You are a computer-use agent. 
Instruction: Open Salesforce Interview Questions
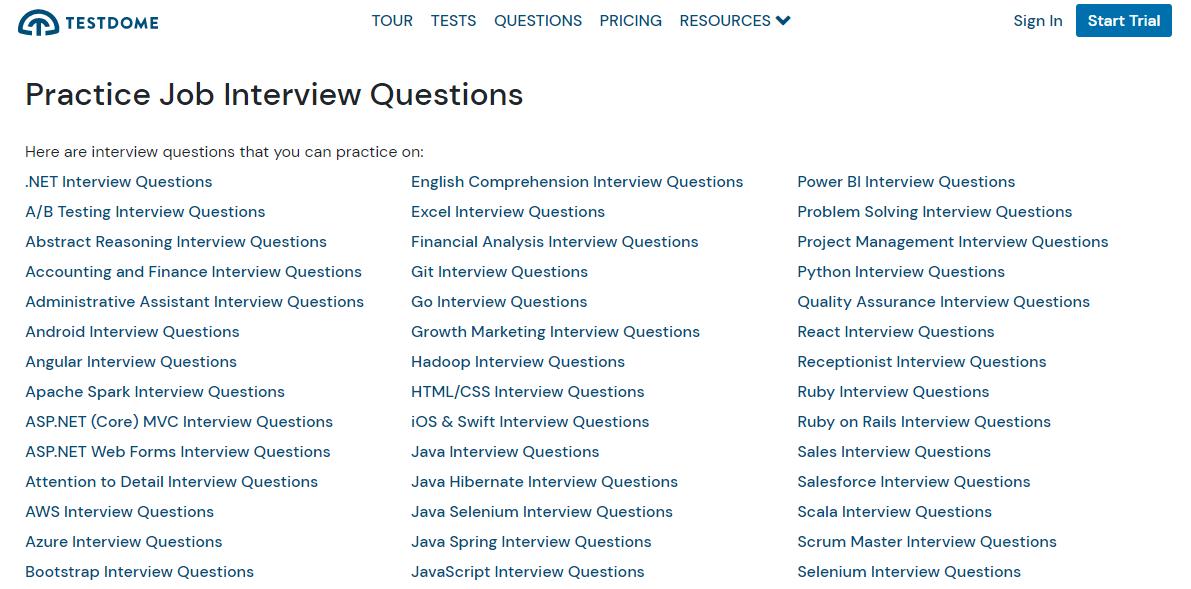914,482
